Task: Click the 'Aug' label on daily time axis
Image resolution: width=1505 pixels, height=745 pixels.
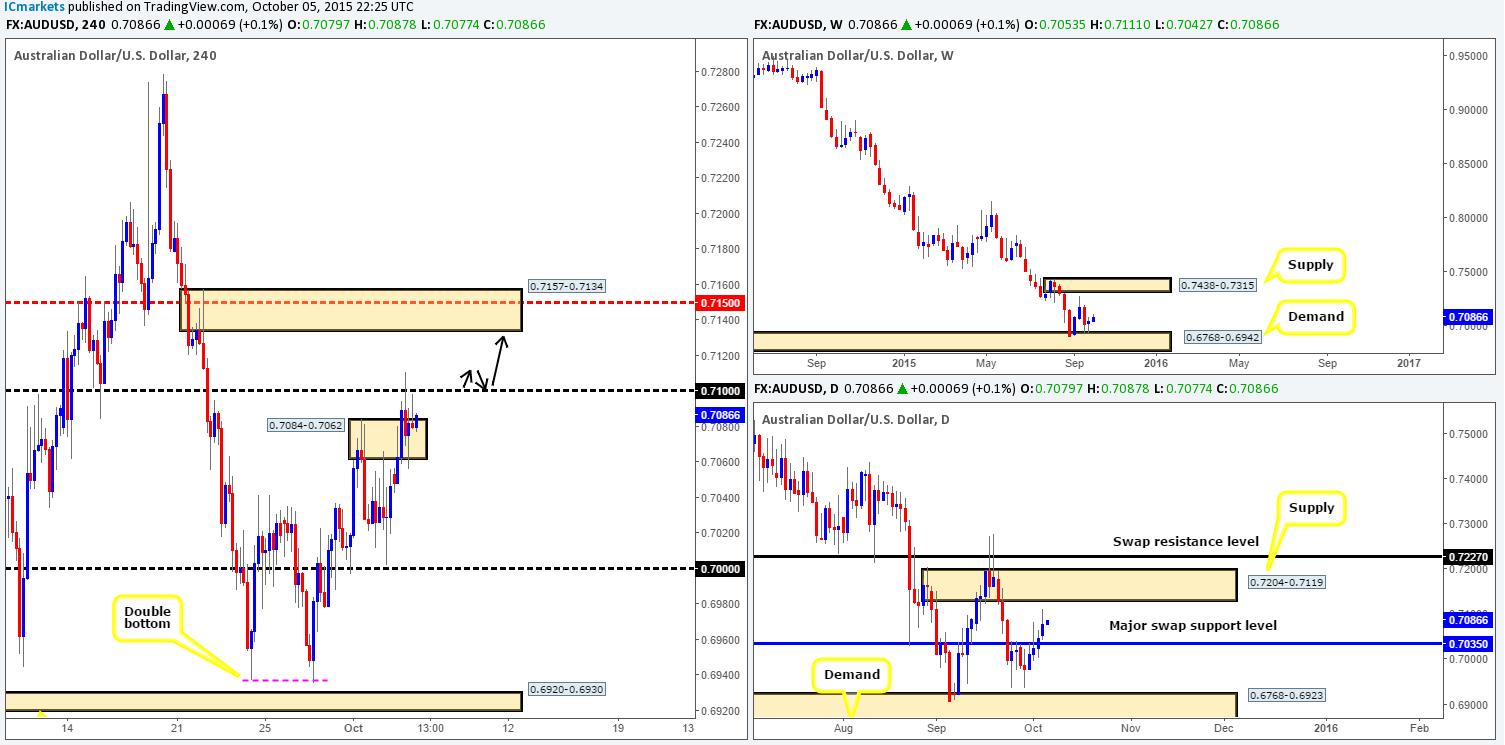Action: coord(842,730)
